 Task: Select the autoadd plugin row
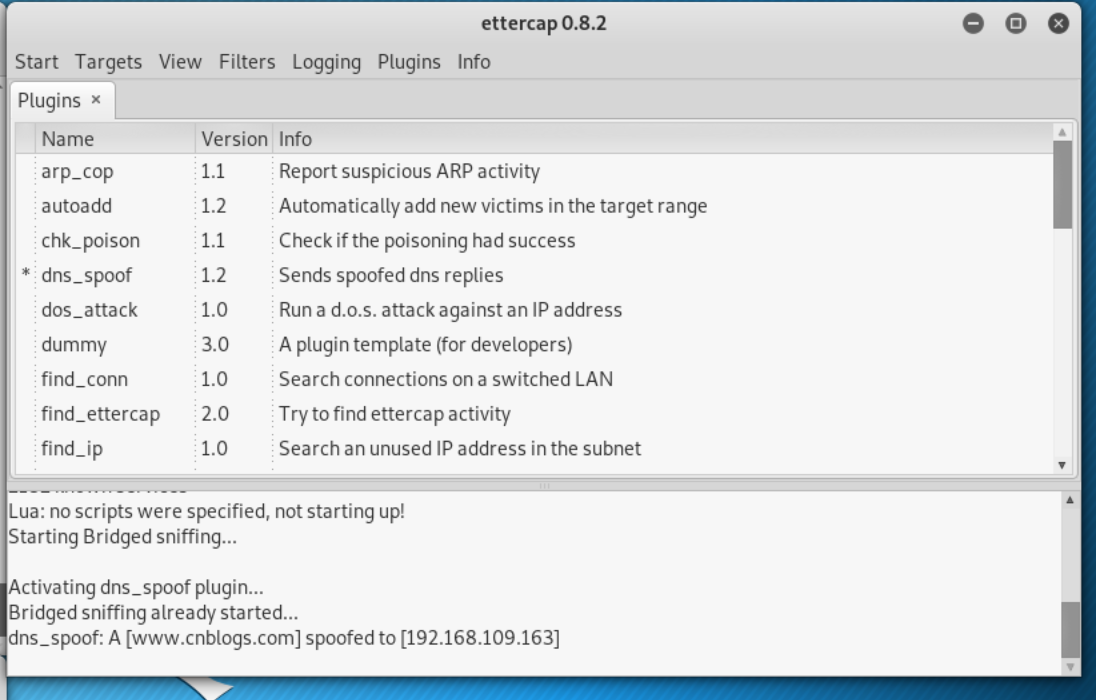coord(534,206)
